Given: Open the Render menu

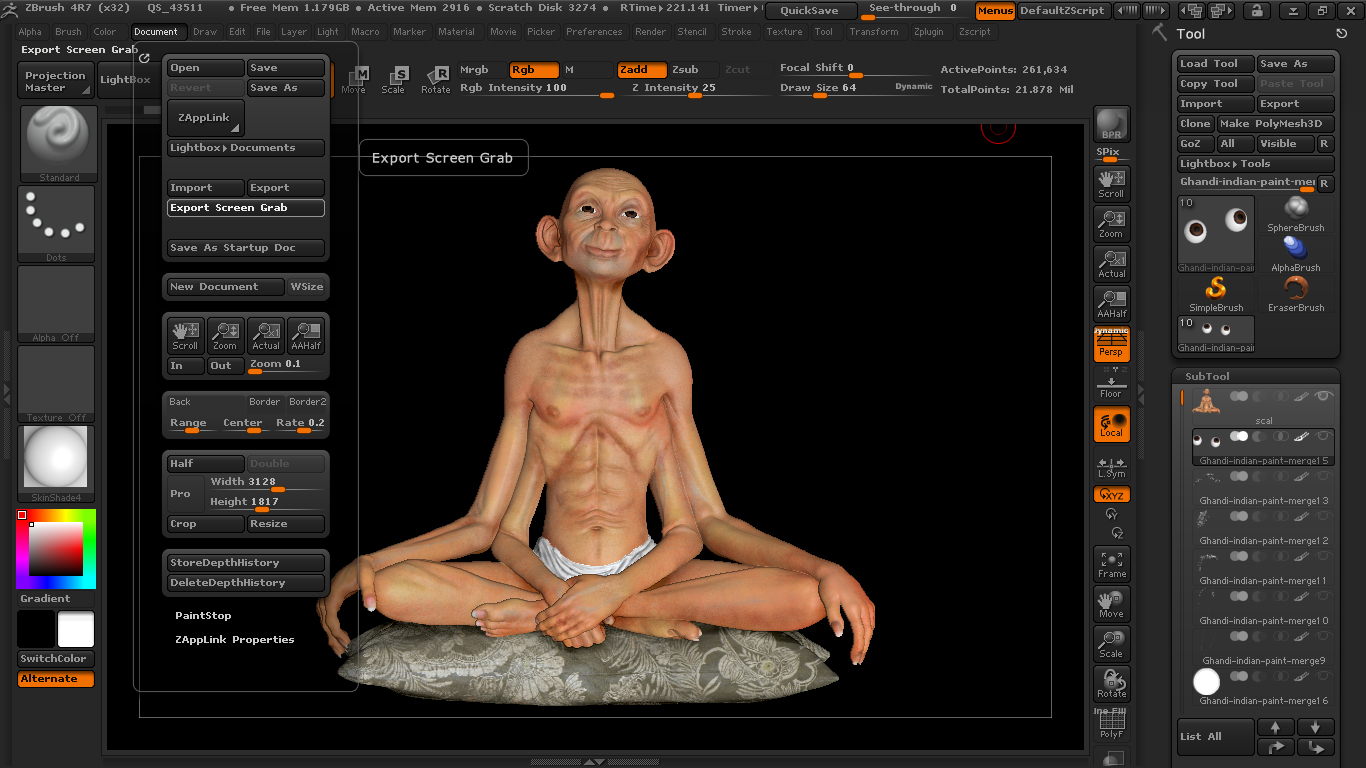Looking at the screenshot, I should [x=651, y=32].
